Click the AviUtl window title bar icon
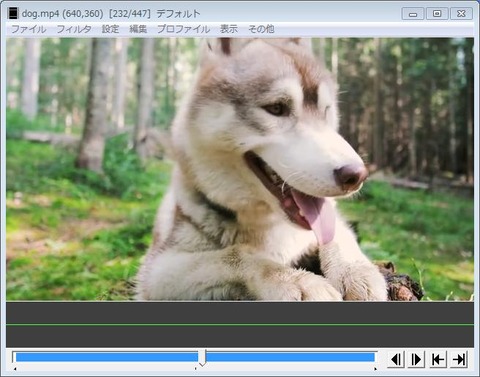 pyautogui.click(x=13, y=14)
